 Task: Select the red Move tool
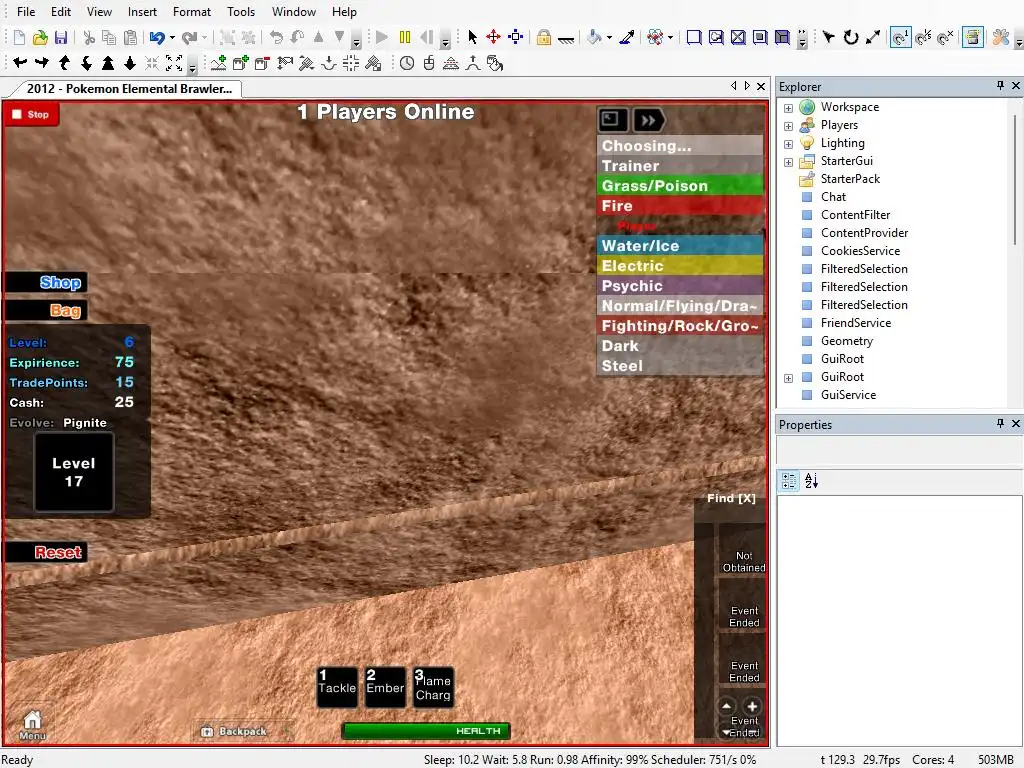click(x=494, y=37)
